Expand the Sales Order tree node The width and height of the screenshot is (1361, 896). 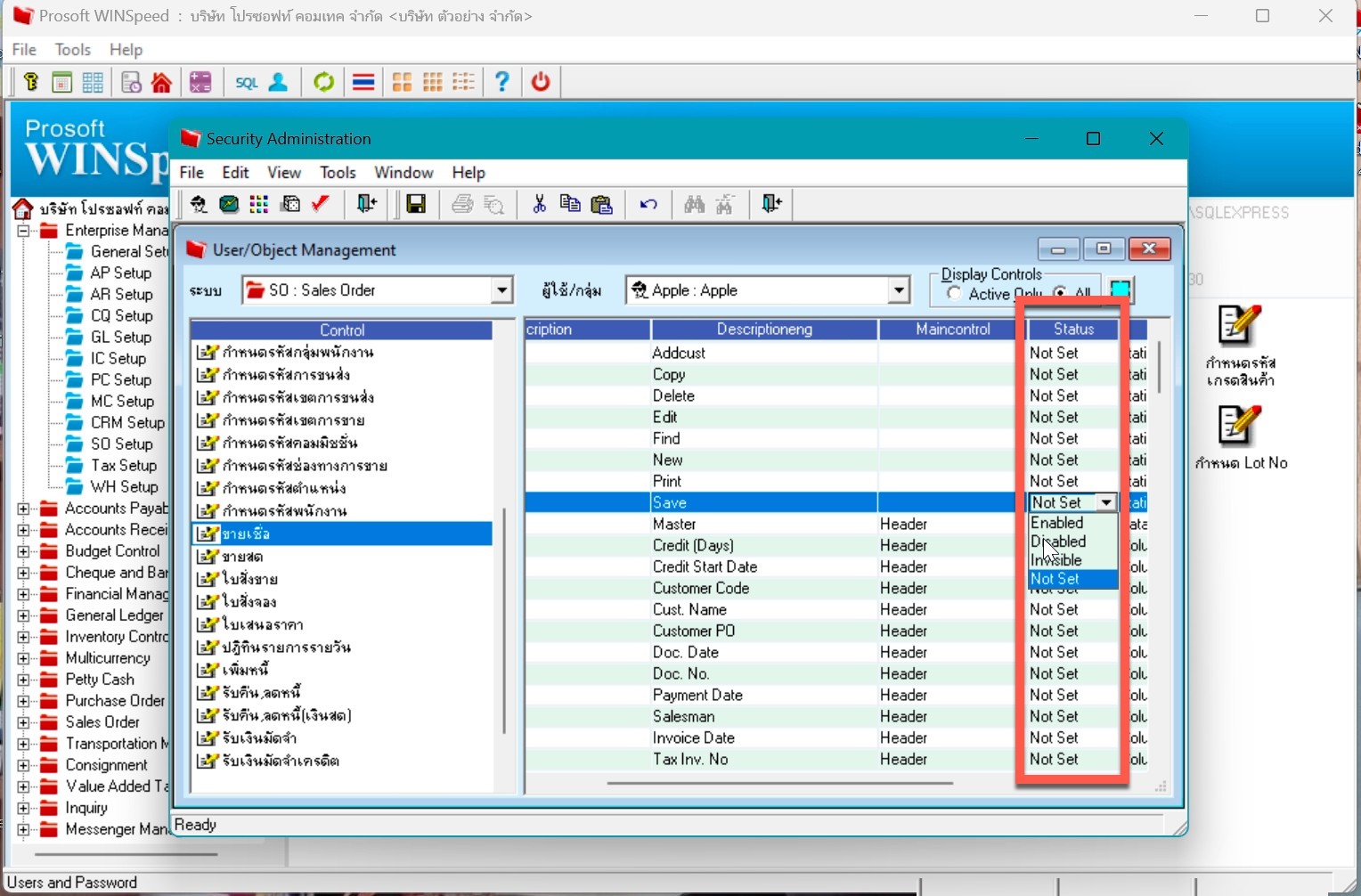click(x=23, y=723)
